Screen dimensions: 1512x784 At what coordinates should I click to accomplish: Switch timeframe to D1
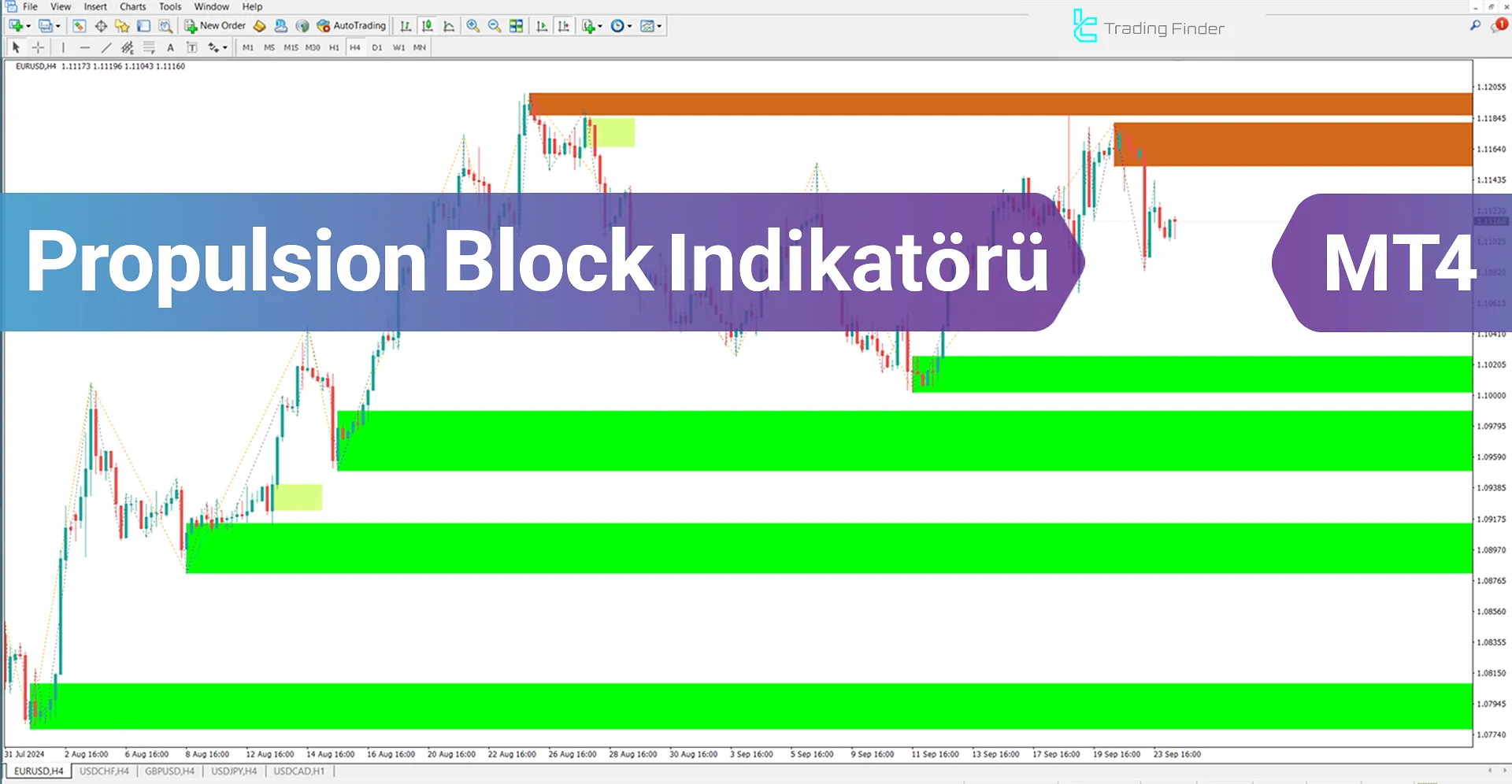tap(376, 47)
